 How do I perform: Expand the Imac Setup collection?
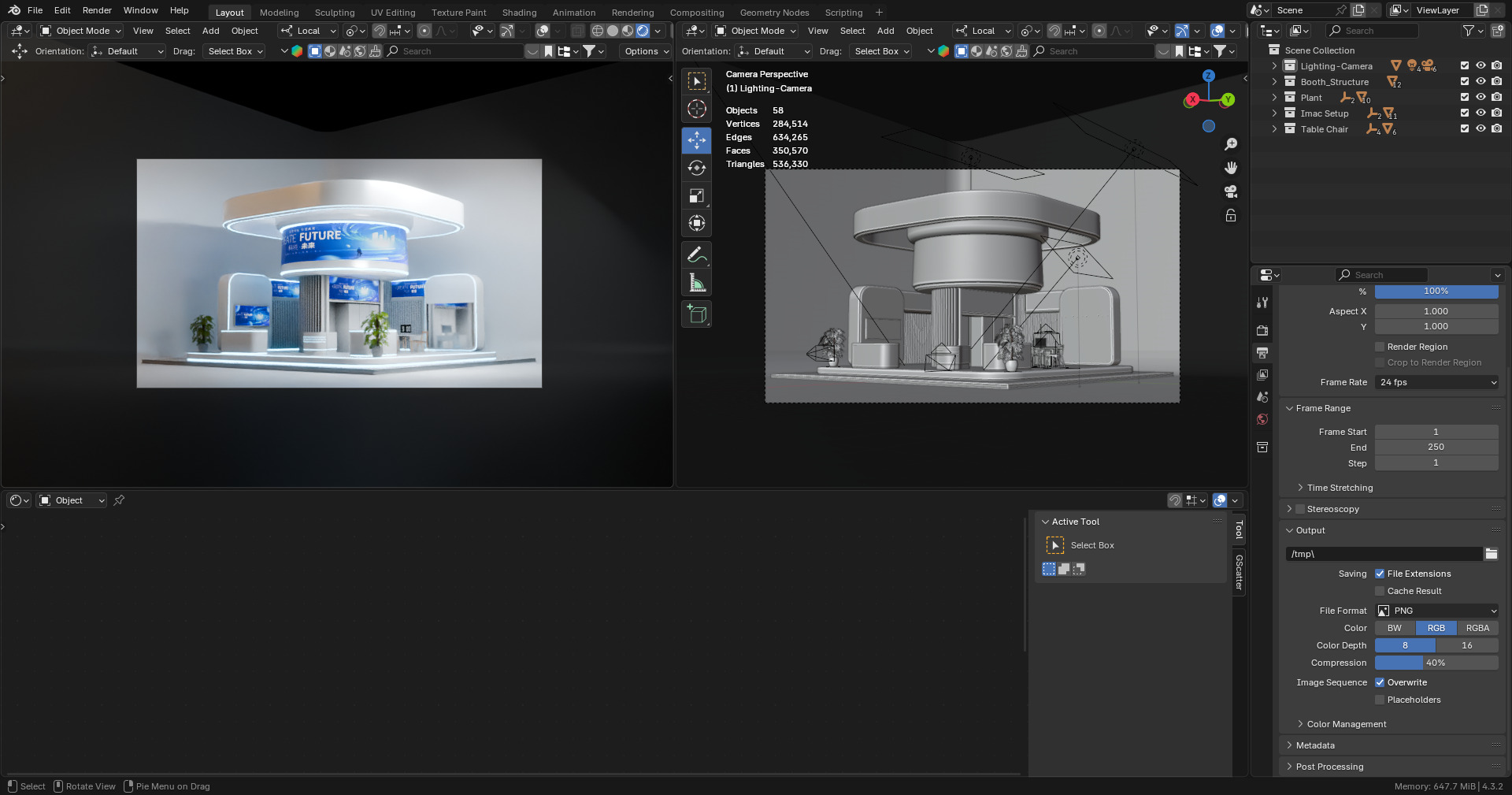click(x=1274, y=113)
